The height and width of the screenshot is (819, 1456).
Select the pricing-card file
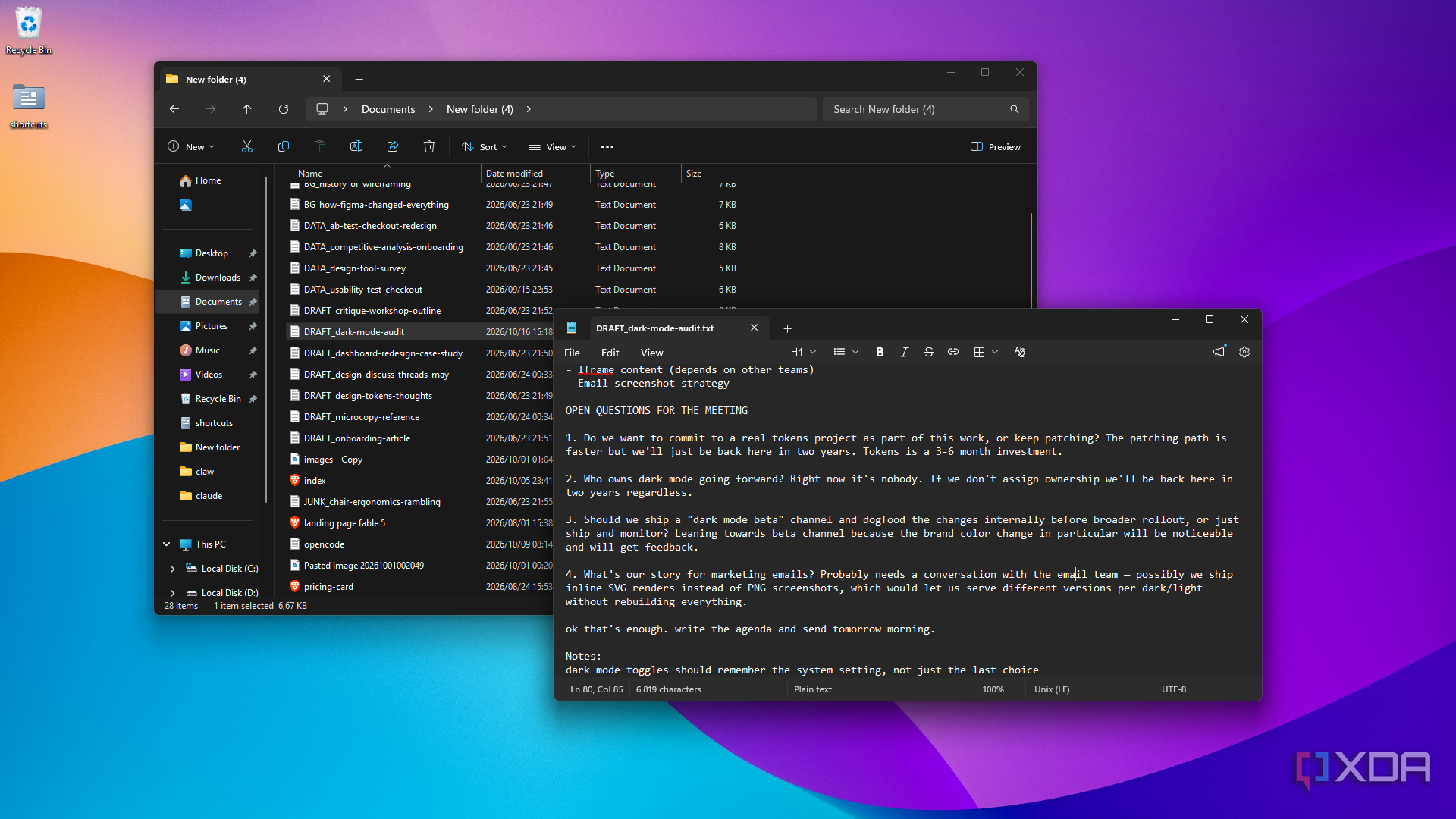[x=328, y=587]
